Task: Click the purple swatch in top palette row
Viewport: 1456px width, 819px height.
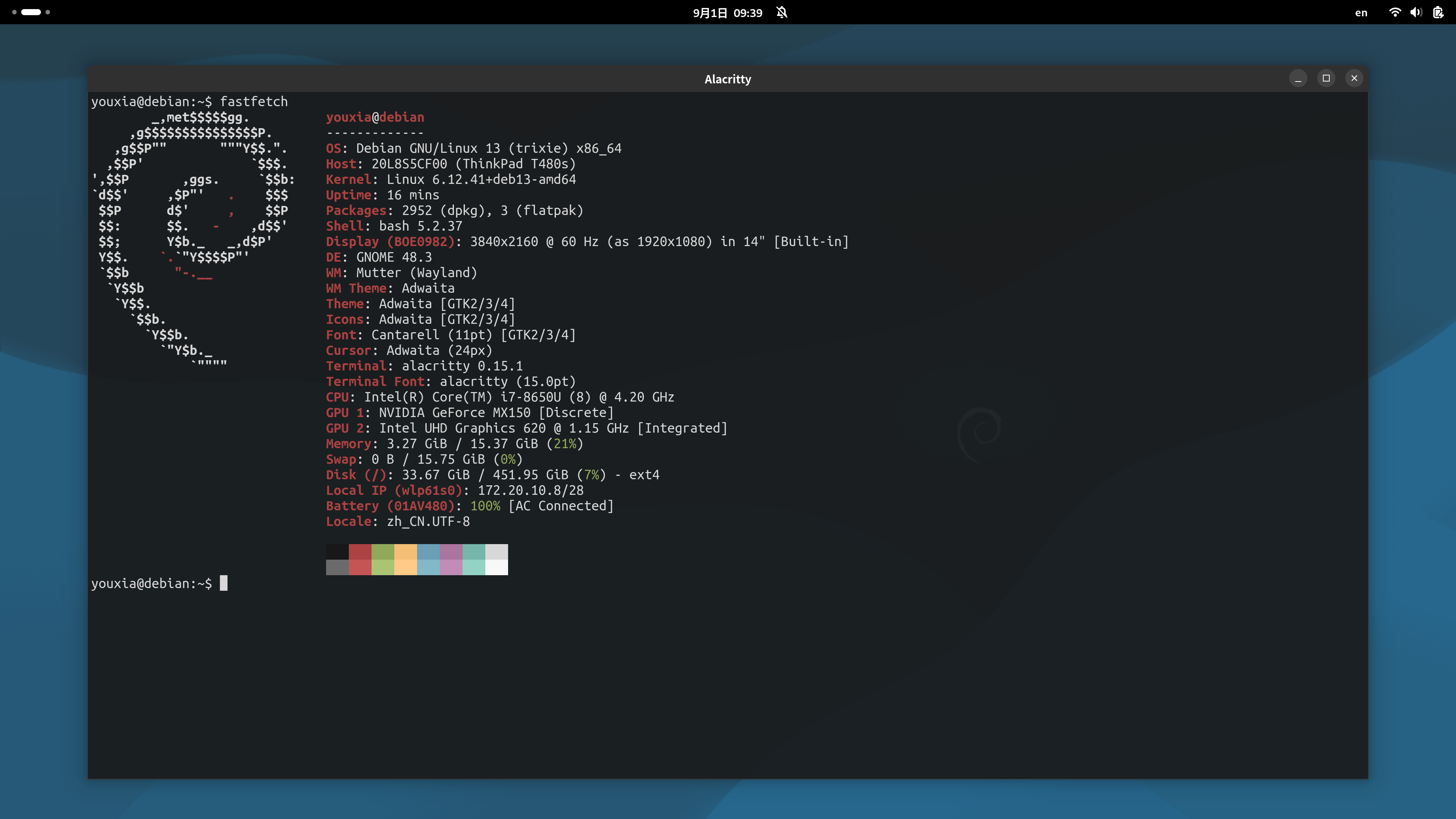Action: (451, 552)
